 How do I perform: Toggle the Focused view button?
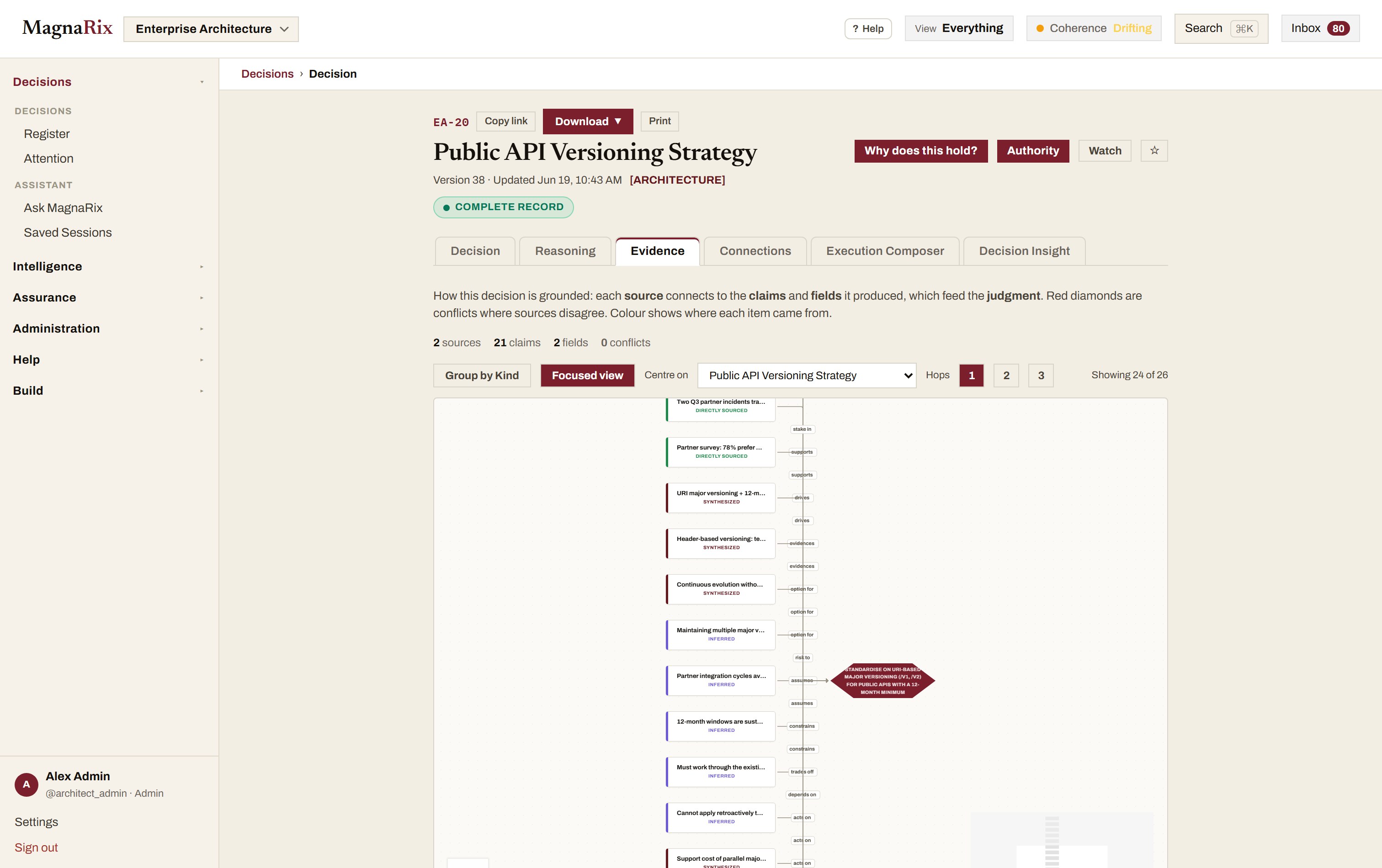[587, 375]
